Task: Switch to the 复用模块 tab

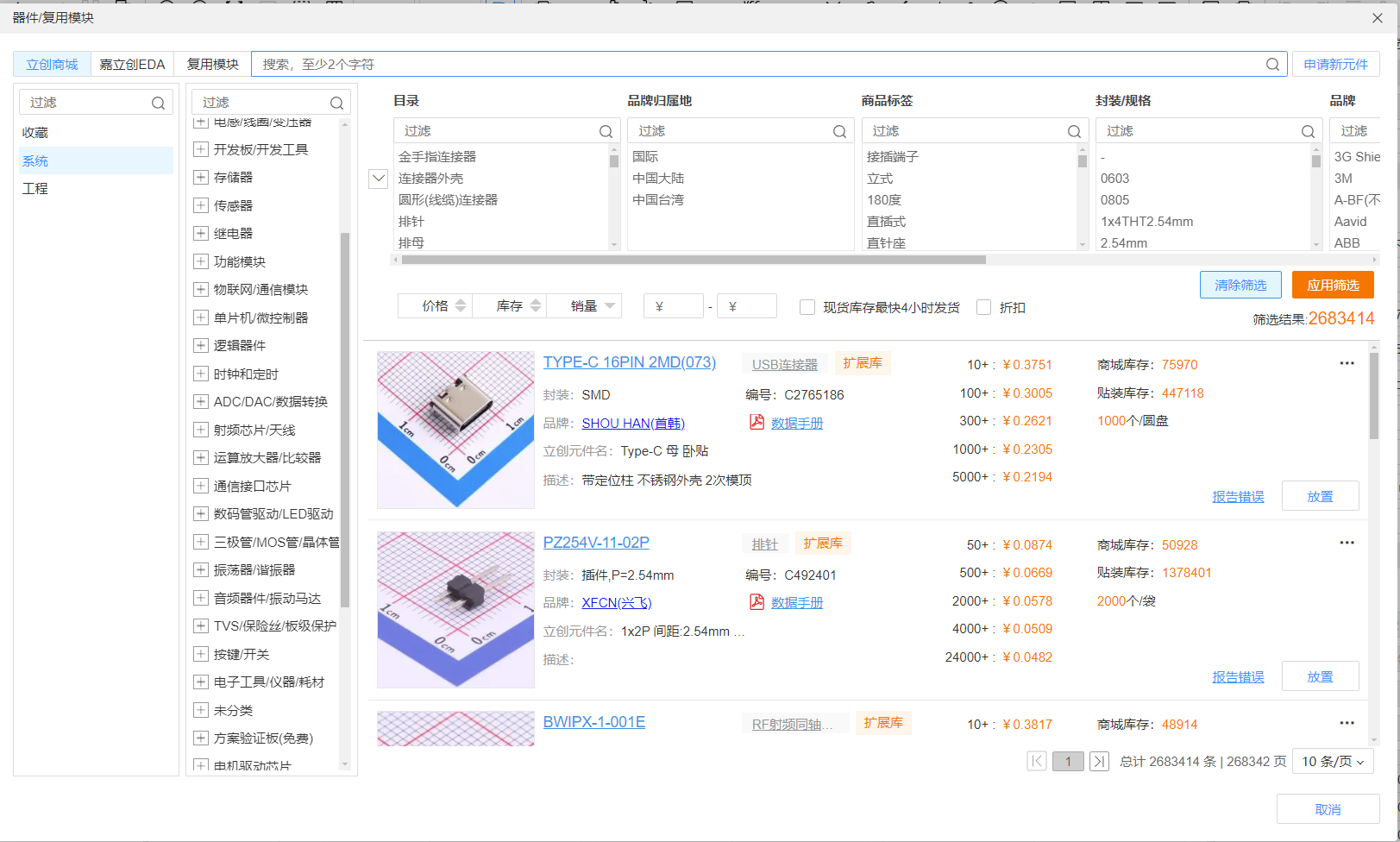Action: pyautogui.click(x=212, y=65)
